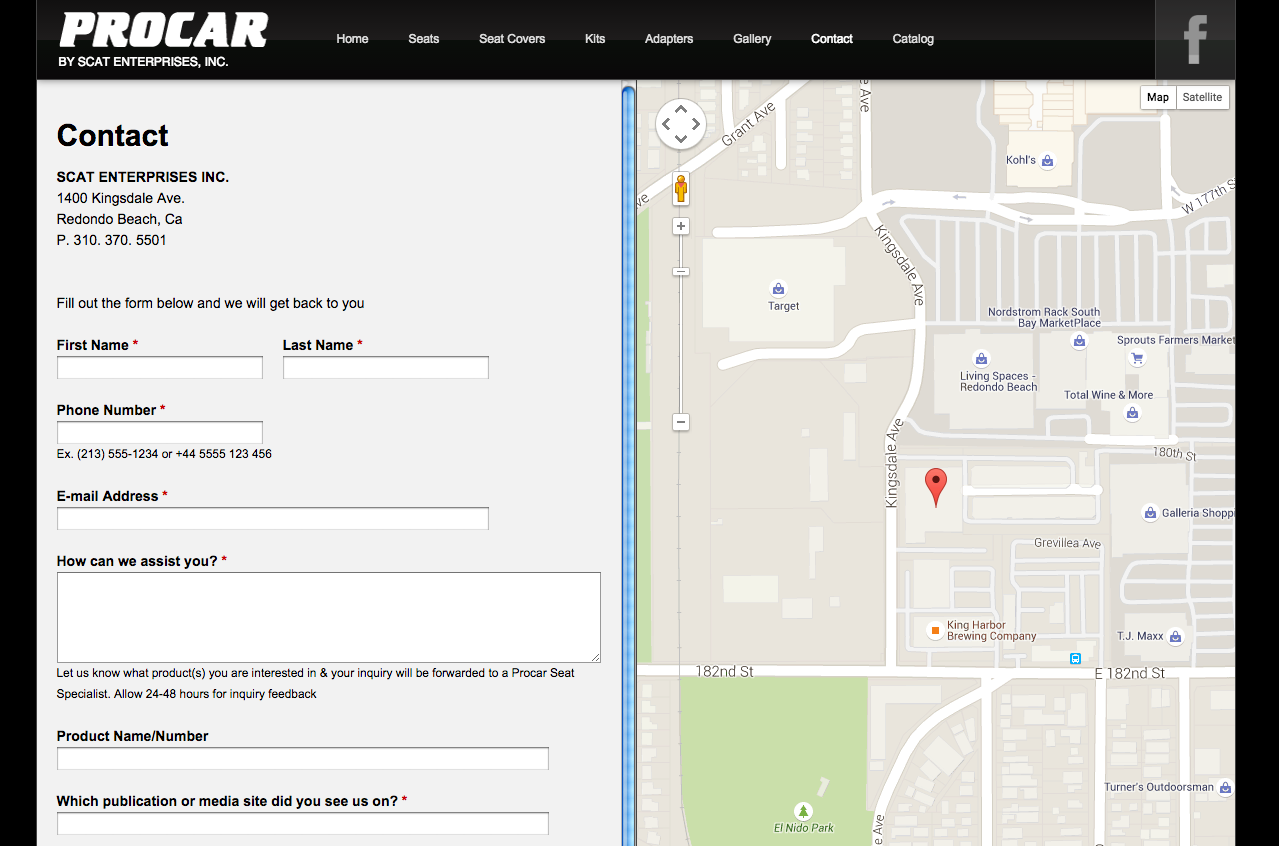Open the Seats menu item

424,39
